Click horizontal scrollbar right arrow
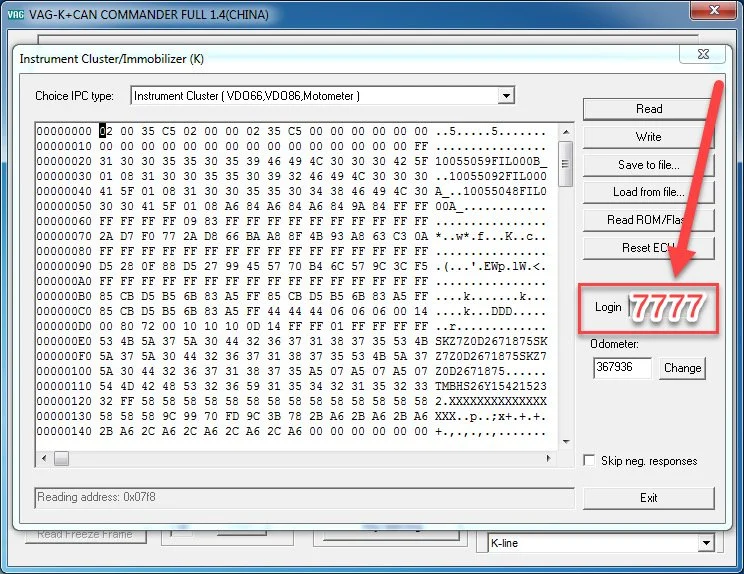Image resolution: width=744 pixels, height=574 pixels. 549,458
